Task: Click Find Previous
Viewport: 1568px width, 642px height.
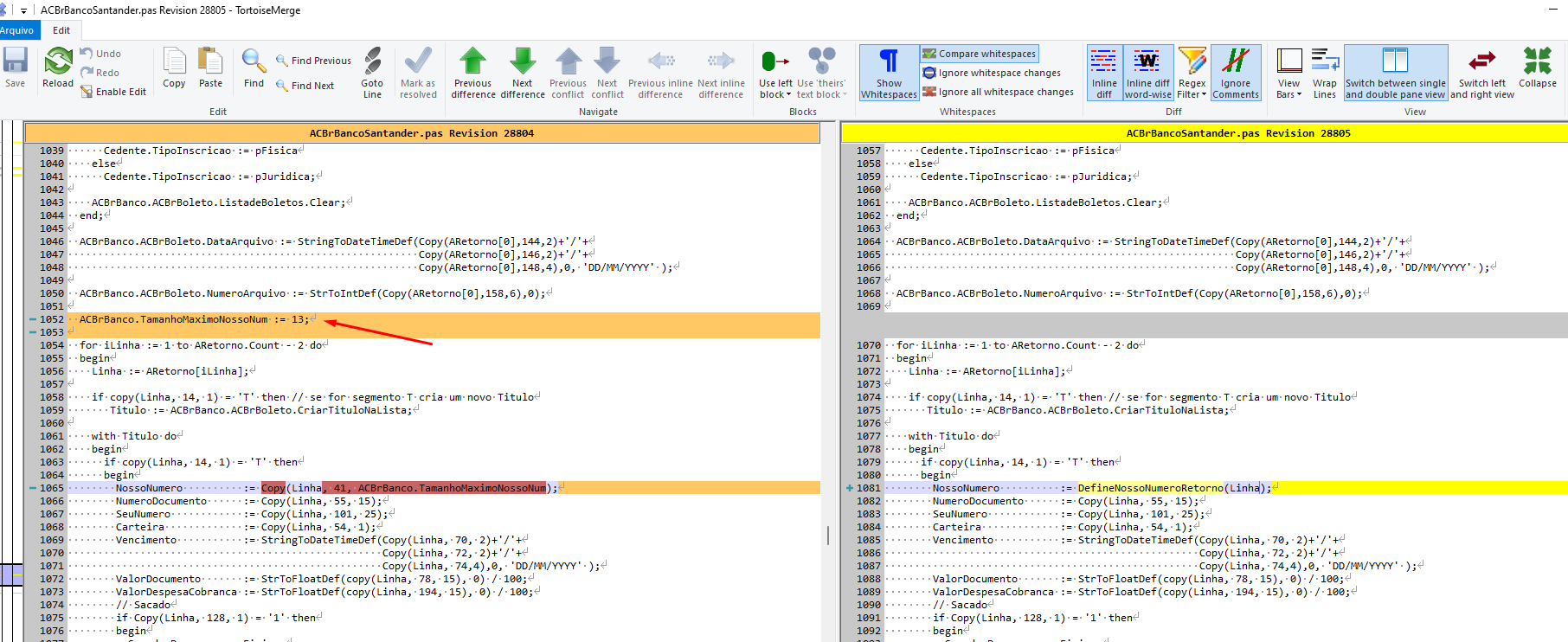Action: pyautogui.click(x=313, y=61)
